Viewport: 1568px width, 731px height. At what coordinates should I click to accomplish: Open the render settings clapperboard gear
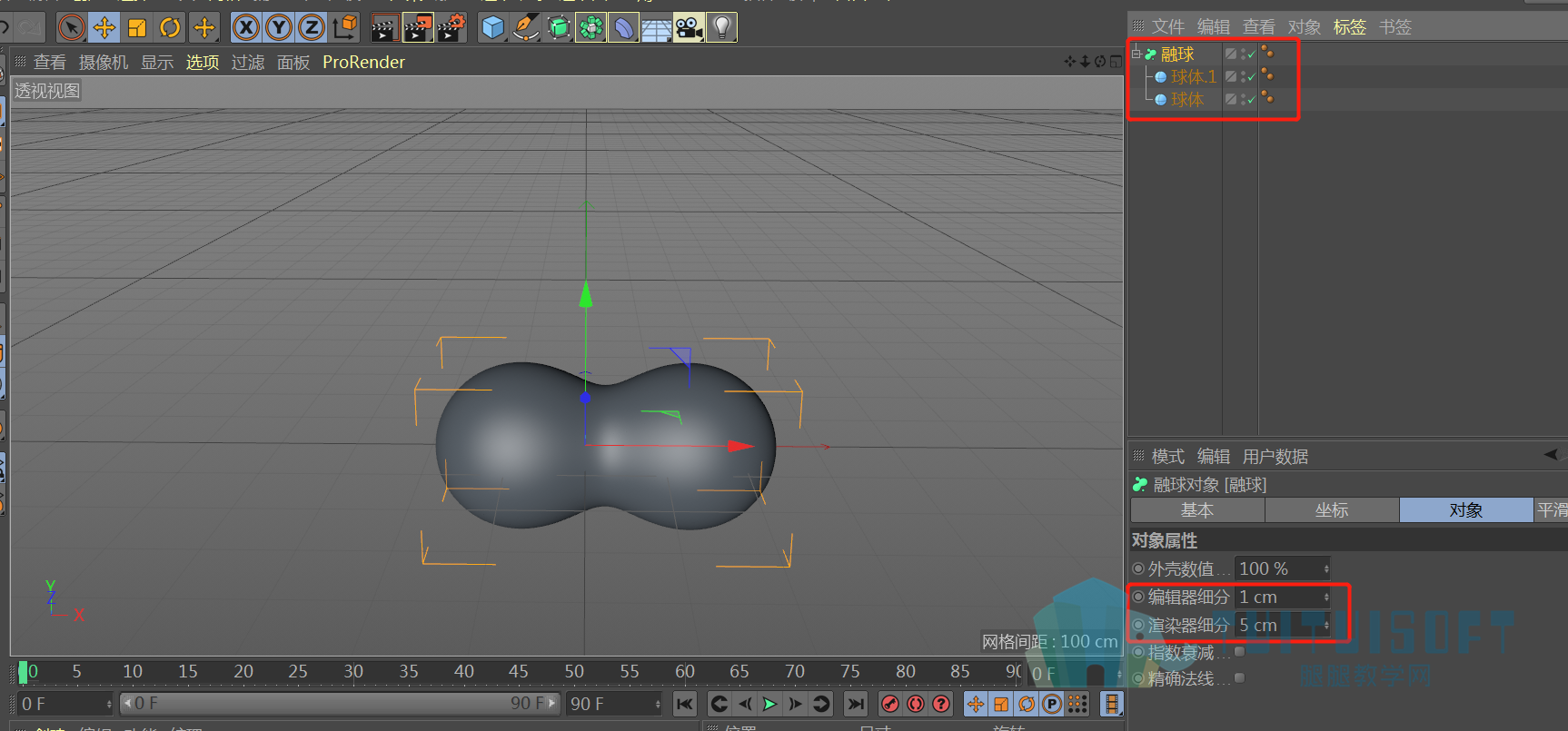[x=452, y=28]
